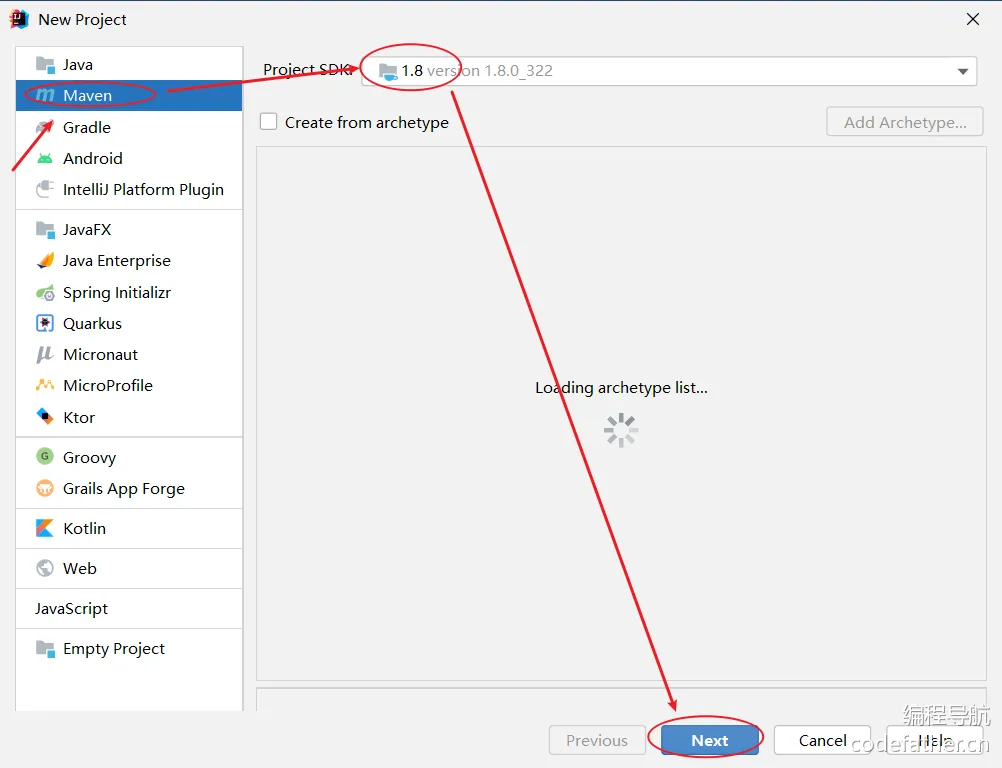Click the Micronaut mu icon

tap(45, 355)
